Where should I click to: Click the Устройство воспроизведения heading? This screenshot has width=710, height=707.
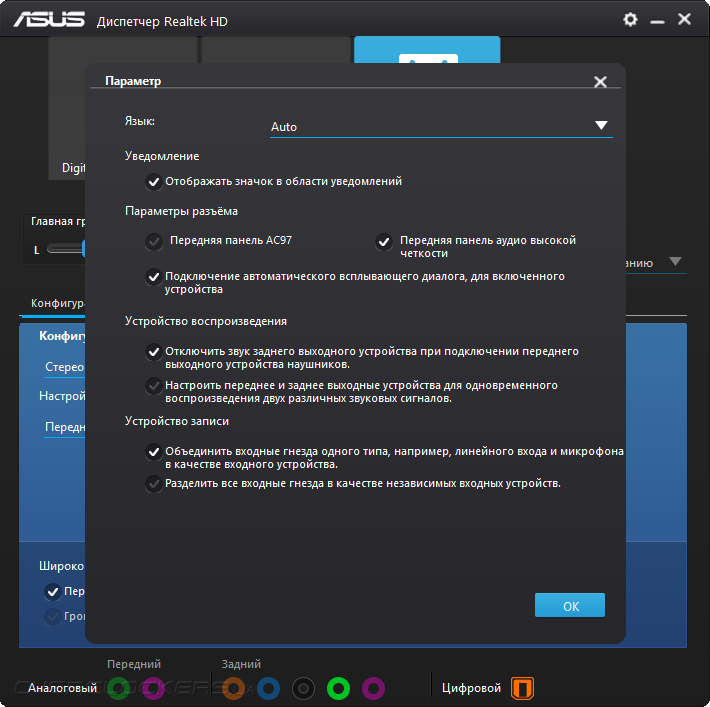point(206,322)
